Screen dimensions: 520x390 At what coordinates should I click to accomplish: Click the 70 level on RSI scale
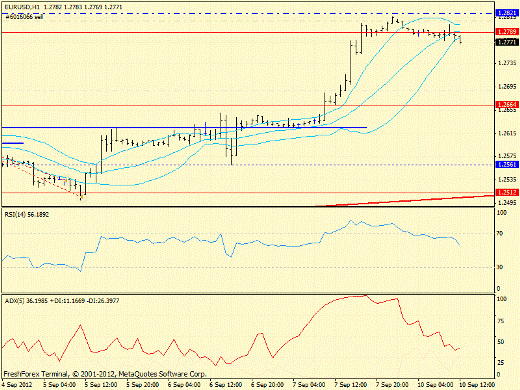pyautogui.click(x=499, y=234)
